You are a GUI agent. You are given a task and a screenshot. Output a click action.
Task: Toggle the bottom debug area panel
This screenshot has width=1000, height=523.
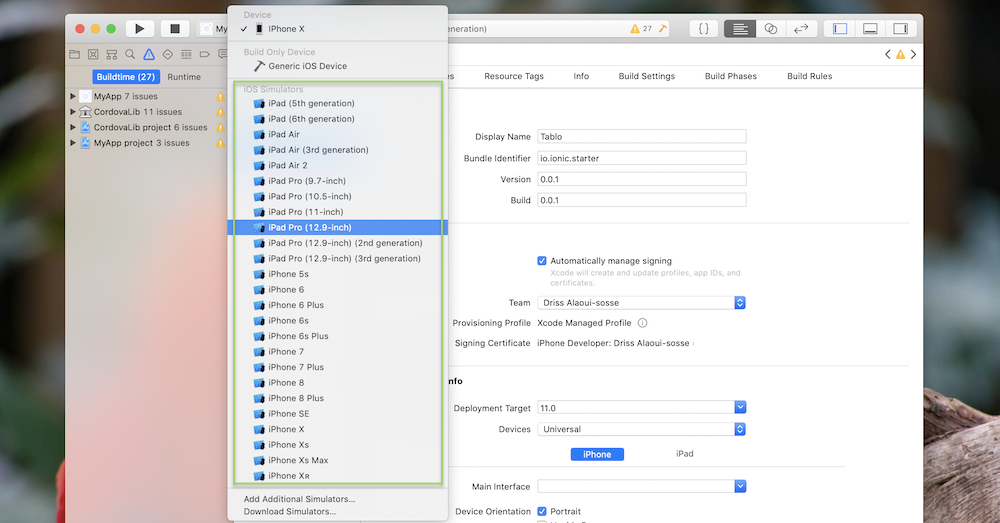870,29
